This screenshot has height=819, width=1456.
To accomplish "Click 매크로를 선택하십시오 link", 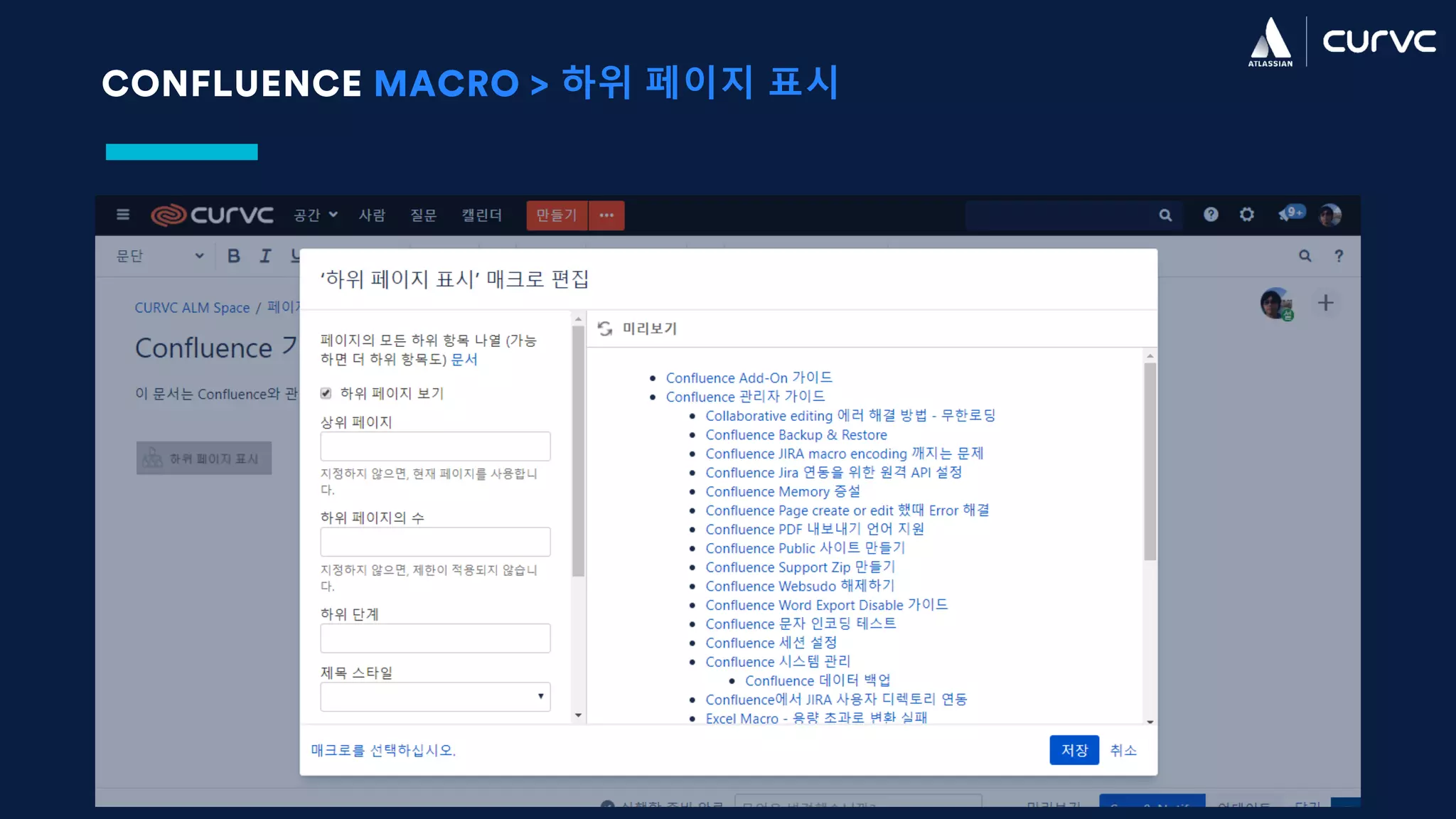I will 383,751.
